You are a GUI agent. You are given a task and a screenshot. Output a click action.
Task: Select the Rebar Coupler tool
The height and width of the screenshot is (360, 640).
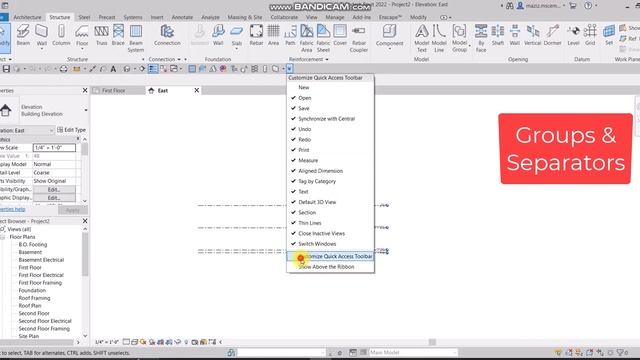(359, 38)
